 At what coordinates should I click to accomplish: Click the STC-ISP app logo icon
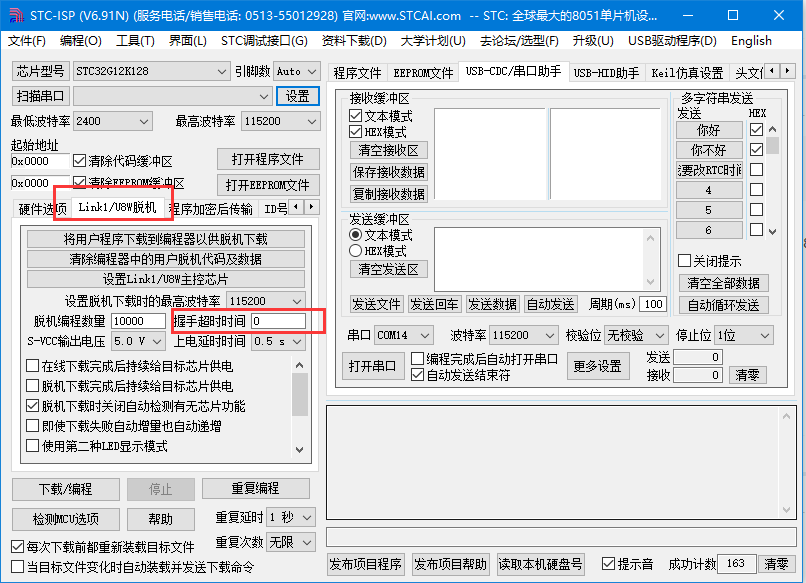pyautogui.click(x=16, y=15)
